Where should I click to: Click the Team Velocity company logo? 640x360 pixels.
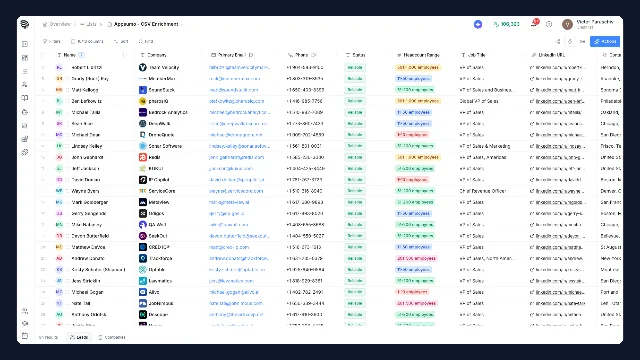142,67
